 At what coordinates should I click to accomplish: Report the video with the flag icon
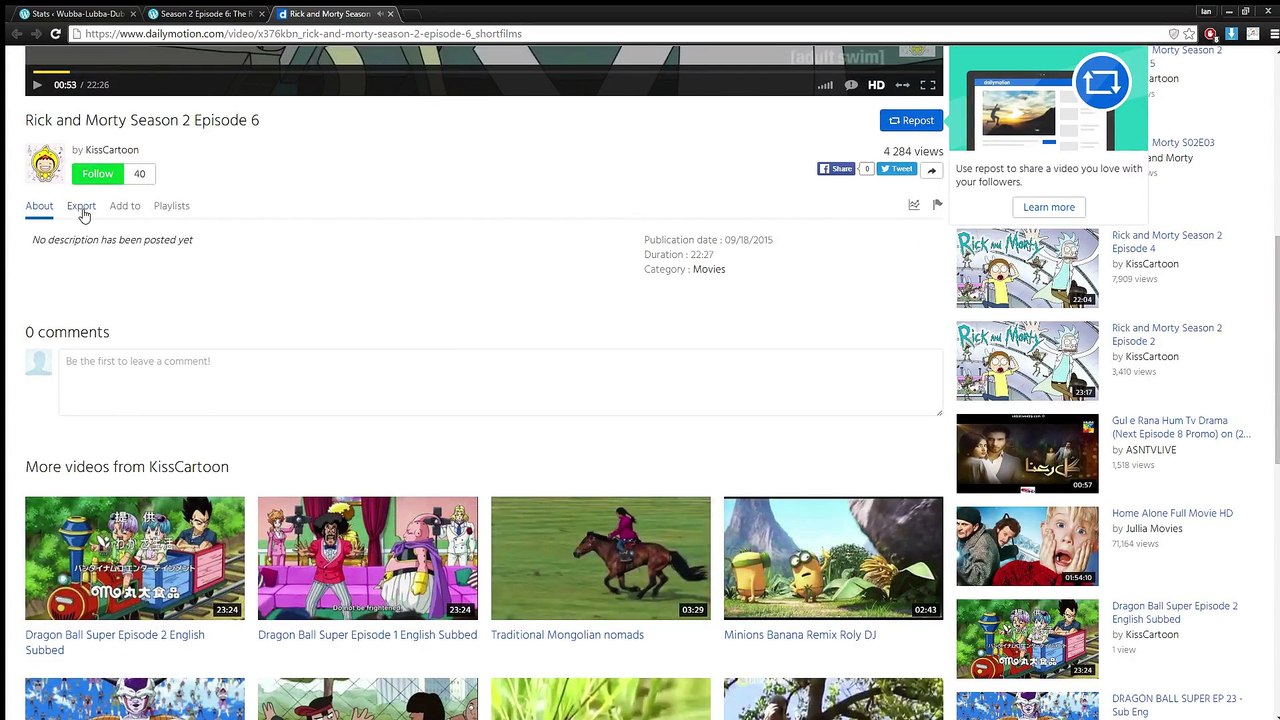tap(937, 205)
